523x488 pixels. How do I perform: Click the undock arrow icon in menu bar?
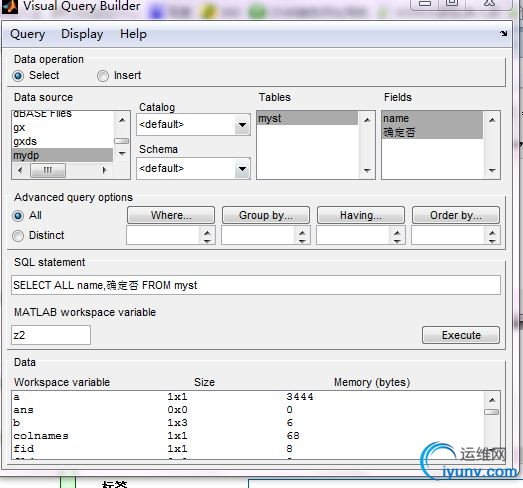(x=503, y=33)
